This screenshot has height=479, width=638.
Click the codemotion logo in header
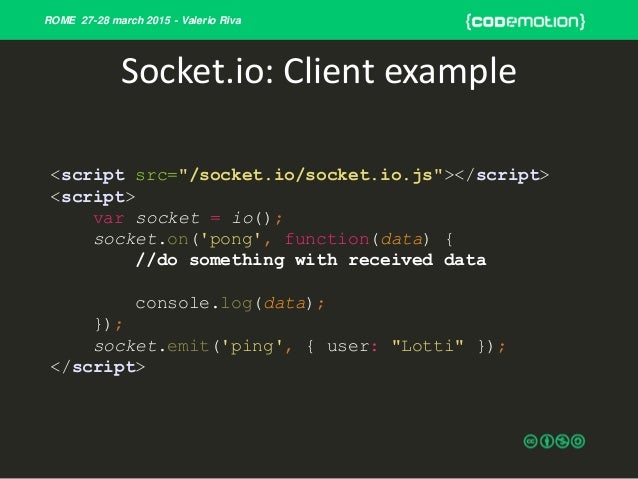pyautogui.click(x=525, y=21)
